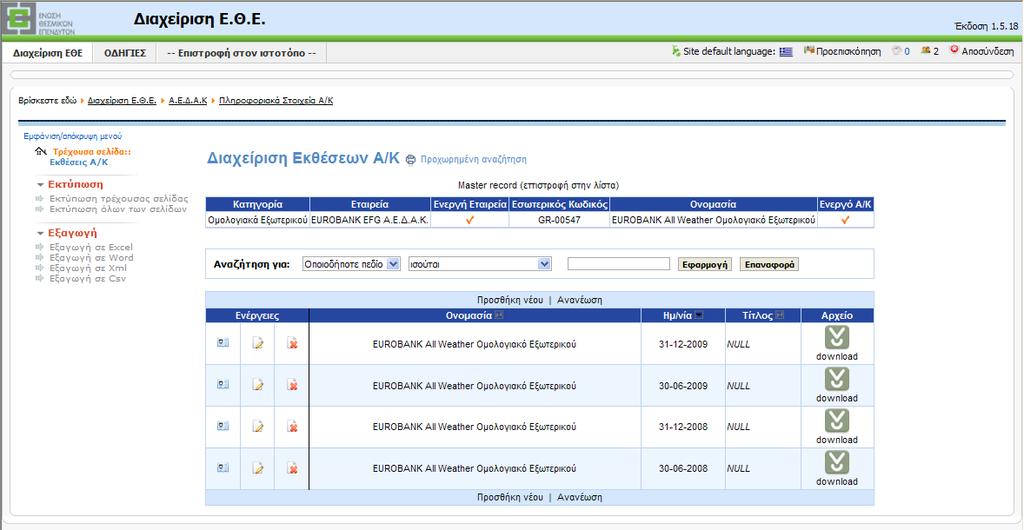
Task: Open the messages counter showing 0
Action: coord(901,52)
